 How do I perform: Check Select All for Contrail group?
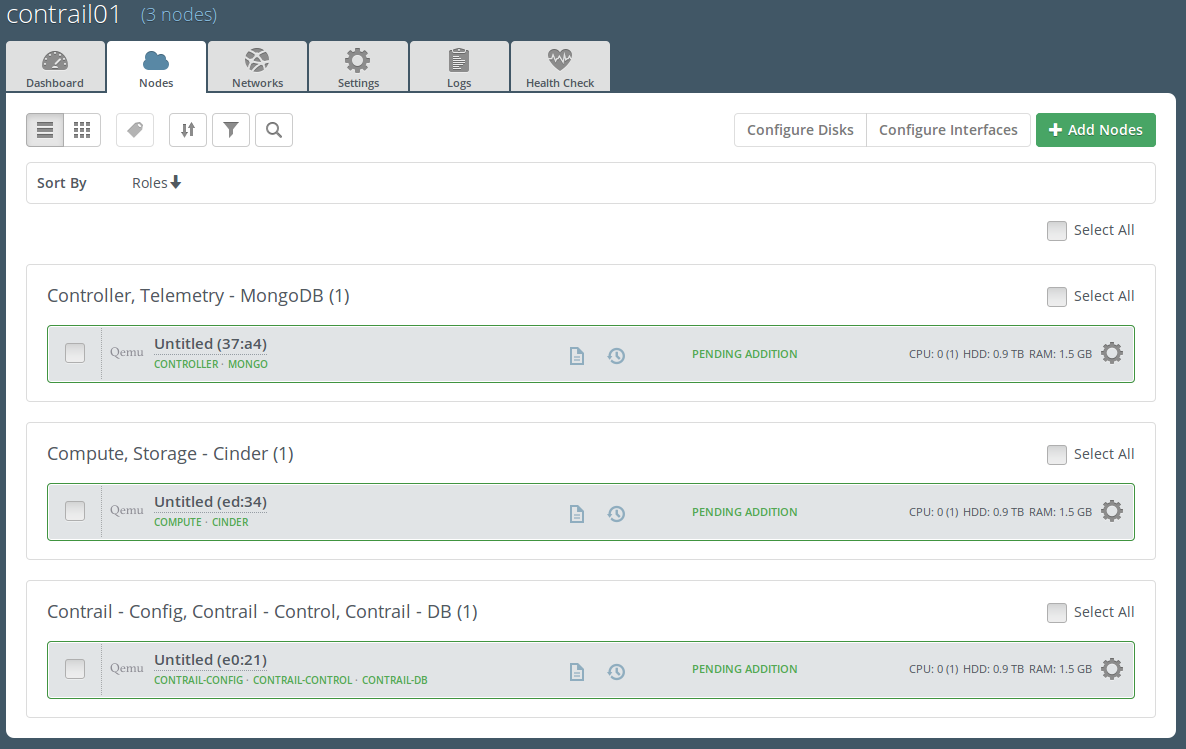1057,613
